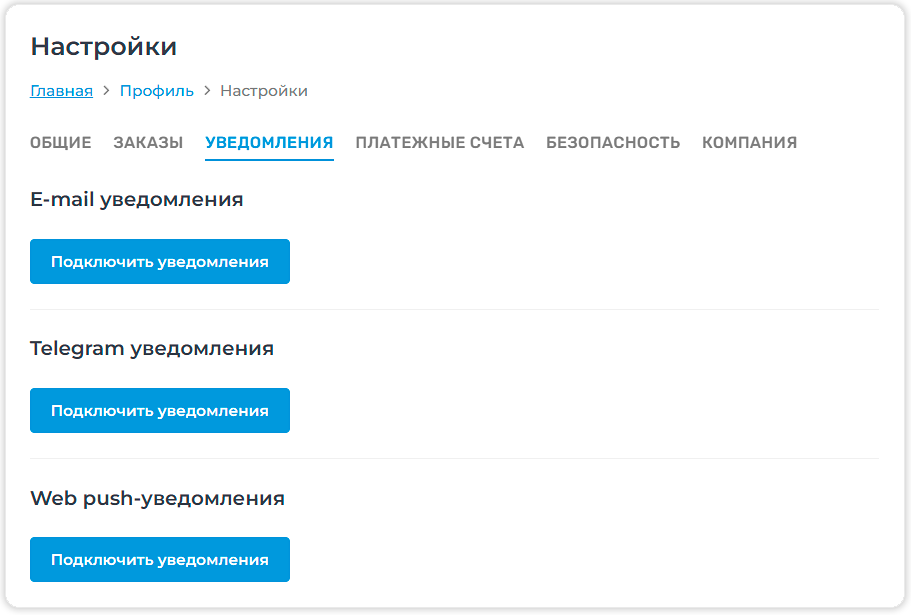Click the Настройки breadcrumb item

tap(264, 91)
